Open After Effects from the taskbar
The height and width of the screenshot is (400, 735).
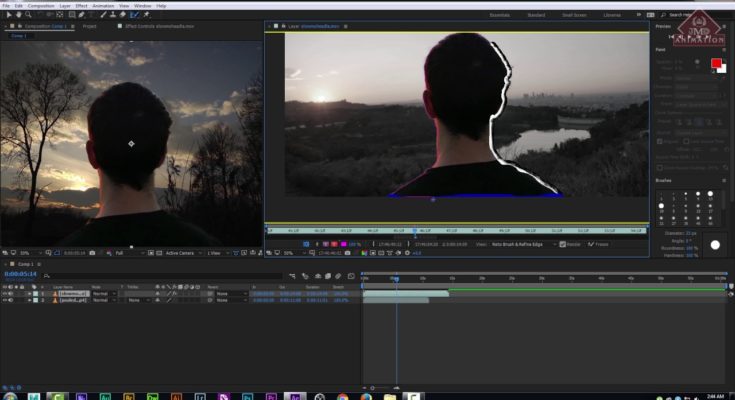point(295,397)
